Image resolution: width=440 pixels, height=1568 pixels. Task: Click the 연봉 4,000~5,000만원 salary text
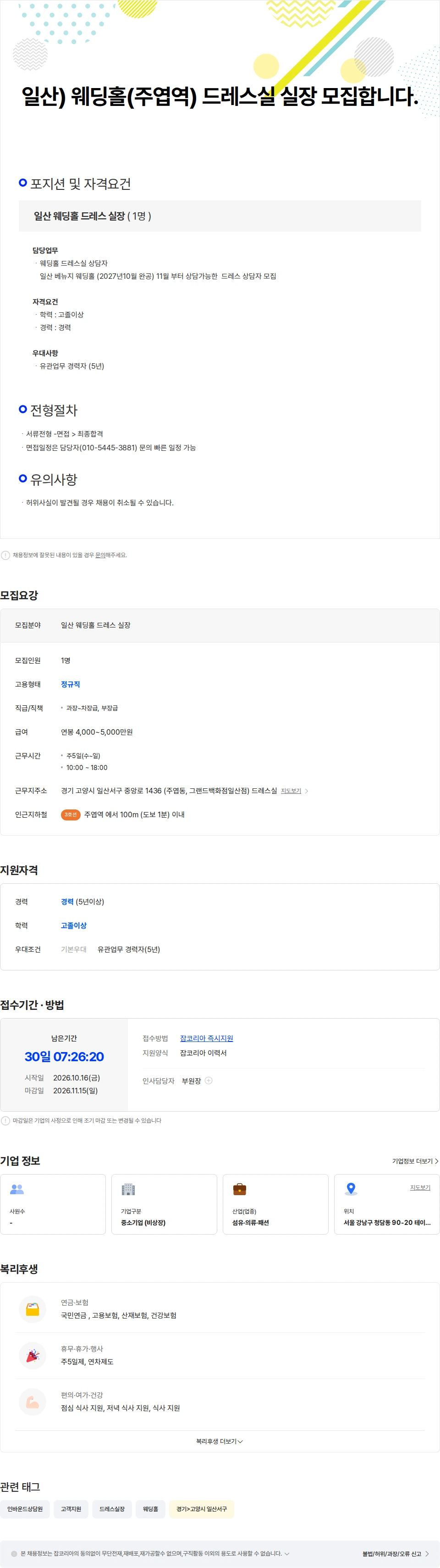pos(97,731)
